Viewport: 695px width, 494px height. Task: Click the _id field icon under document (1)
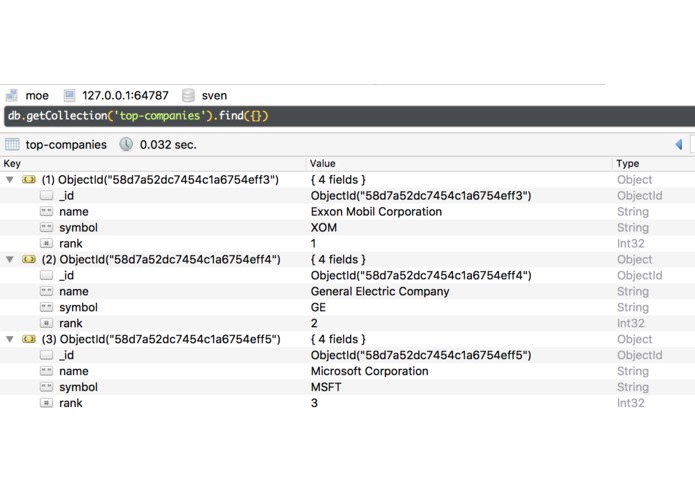pyautogui.click(x=47, y=195)
